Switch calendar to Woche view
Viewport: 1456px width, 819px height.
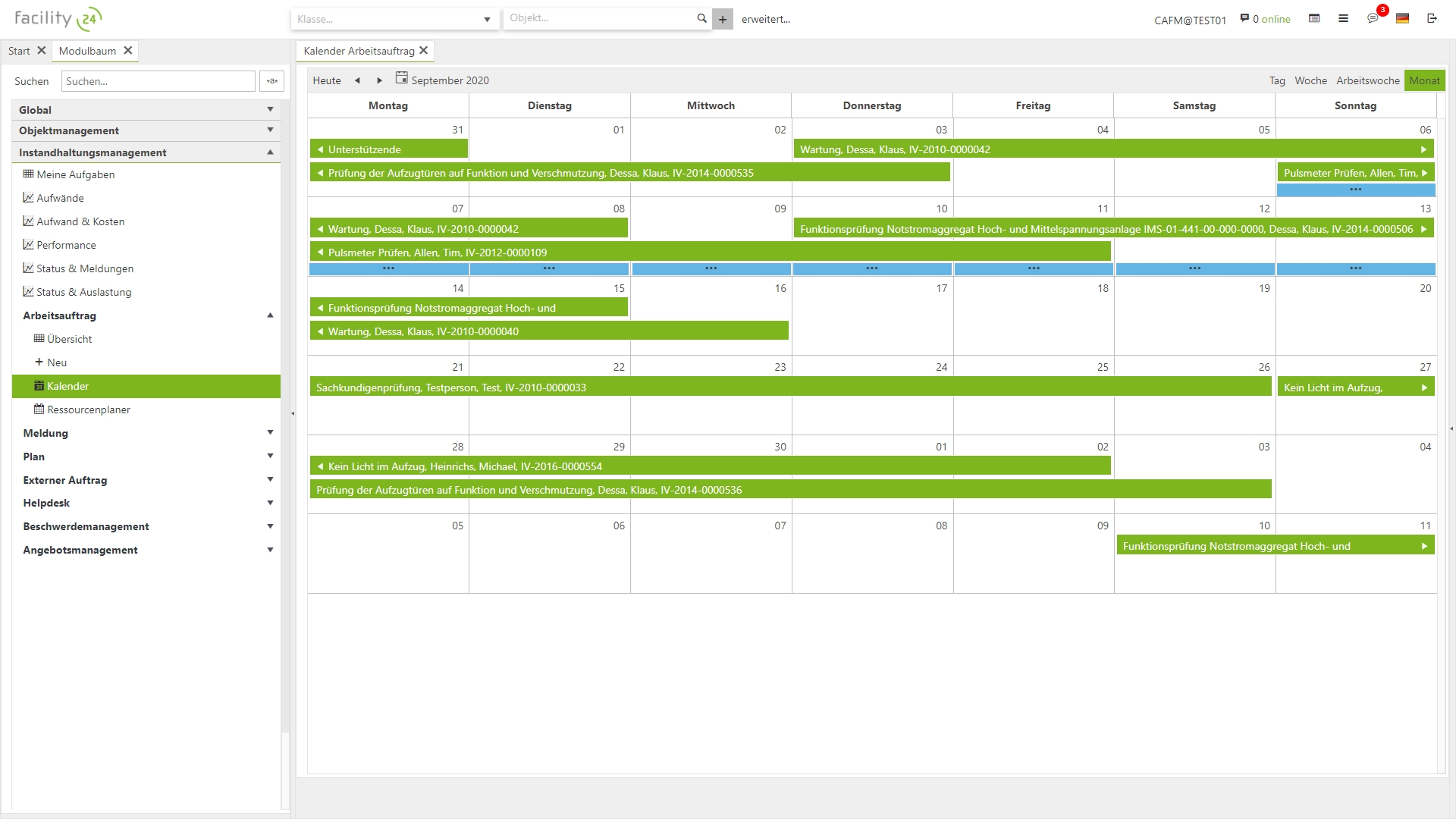[x=1310, y=80]
